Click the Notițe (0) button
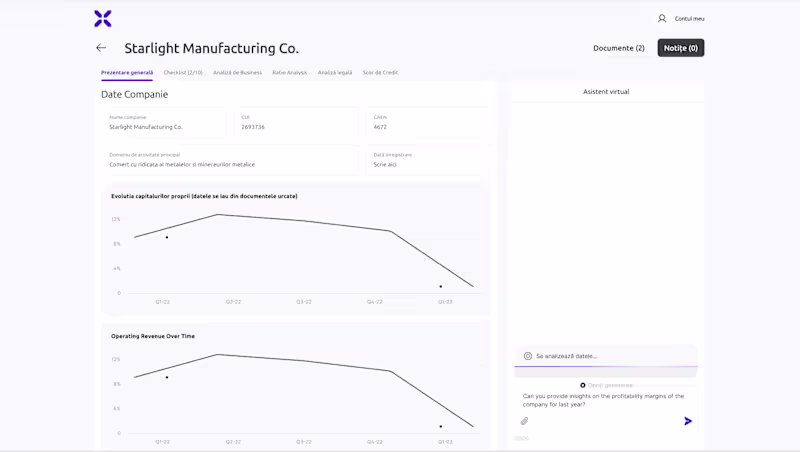Screen dimensions: 800x452 pyautogui.click(x=681, y=48)
